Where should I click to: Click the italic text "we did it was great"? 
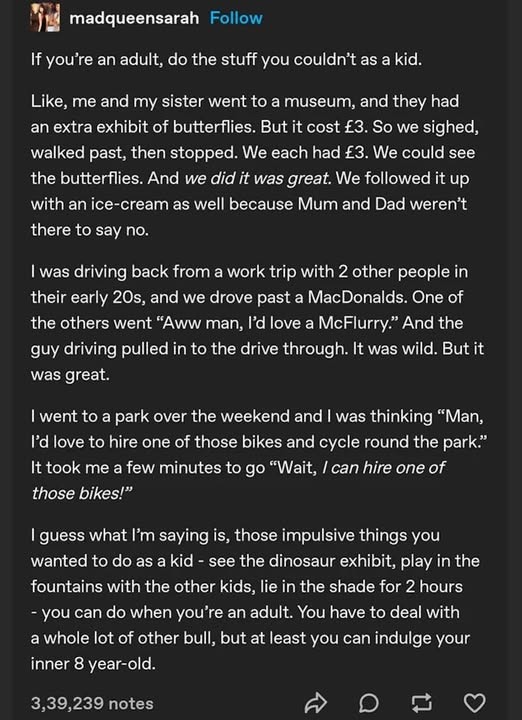pos(258,179)
